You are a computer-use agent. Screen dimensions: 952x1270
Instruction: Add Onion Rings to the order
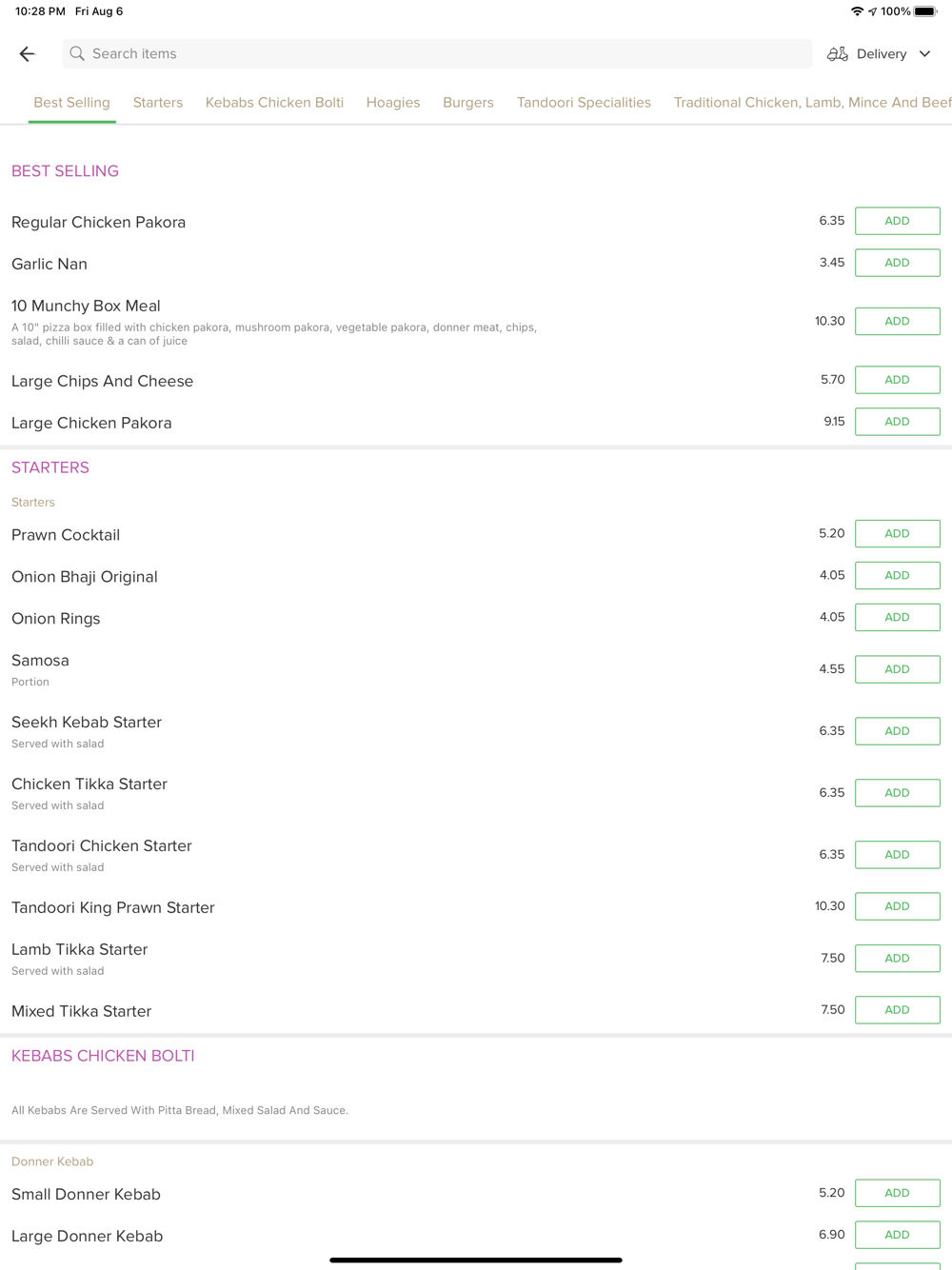[x=897, y=618]
